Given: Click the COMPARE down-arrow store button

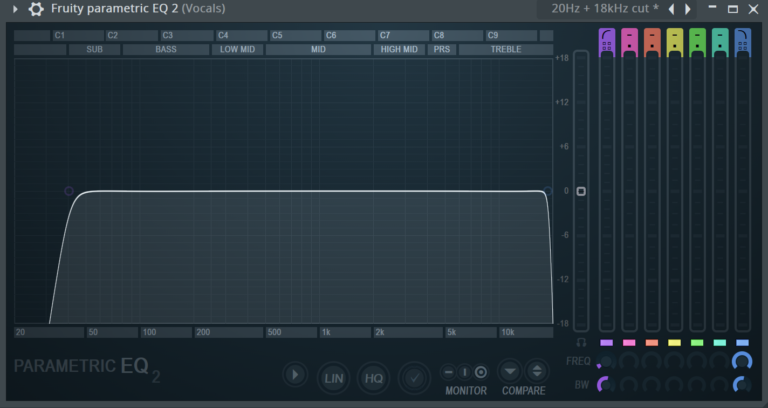Looking at the screenshot, I should 510,372.
